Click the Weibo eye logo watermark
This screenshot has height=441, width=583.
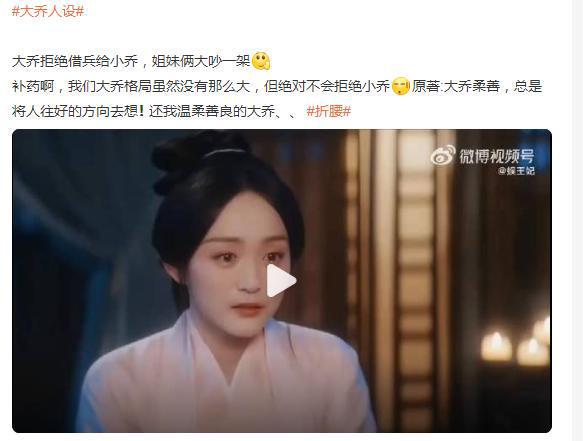pos(443,155)
